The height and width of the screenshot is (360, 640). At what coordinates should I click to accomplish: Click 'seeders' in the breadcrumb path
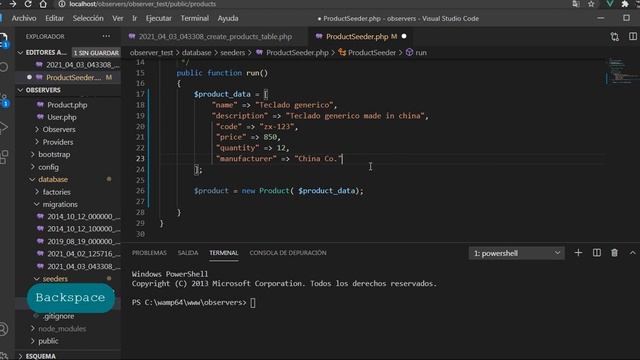pyautogui.click(x=233, y=53)
